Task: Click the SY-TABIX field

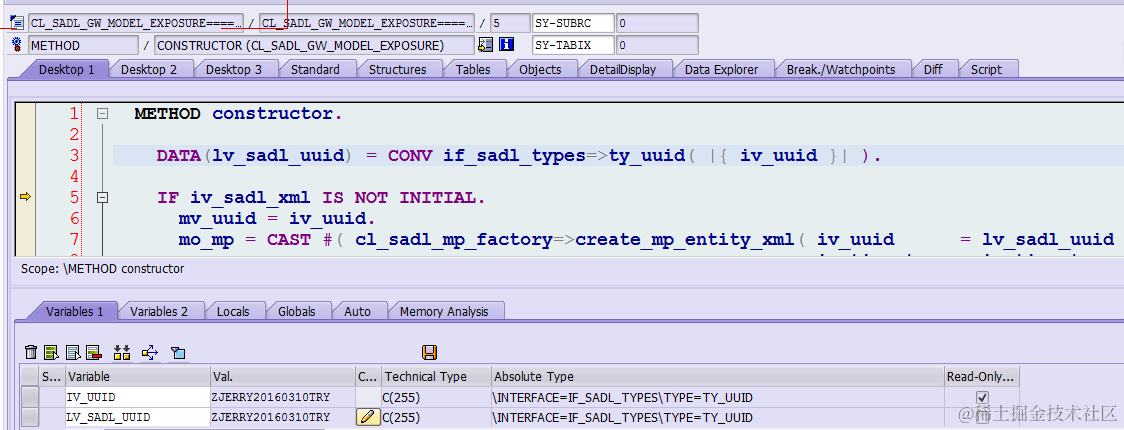Action: 573,45
